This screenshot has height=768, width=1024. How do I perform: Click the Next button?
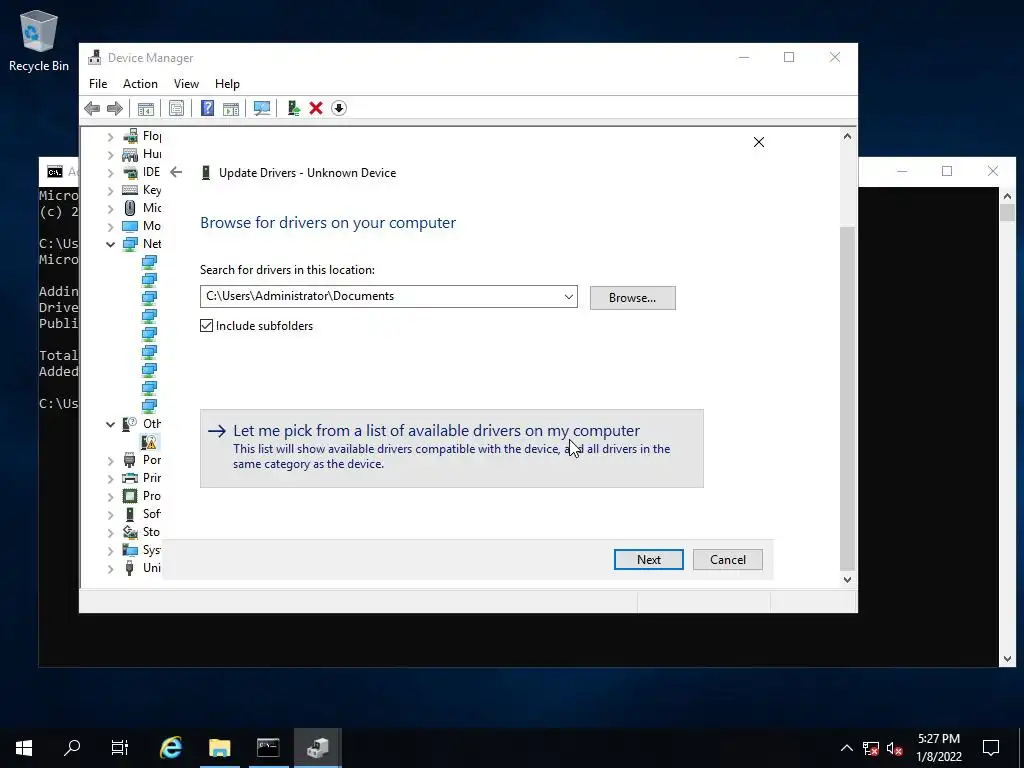click(x=648, y=560)
